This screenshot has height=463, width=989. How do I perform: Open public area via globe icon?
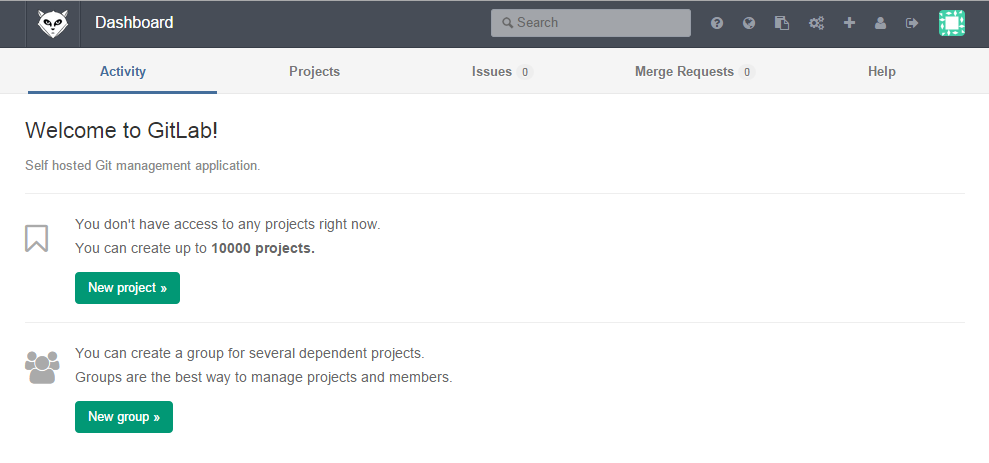749,23
